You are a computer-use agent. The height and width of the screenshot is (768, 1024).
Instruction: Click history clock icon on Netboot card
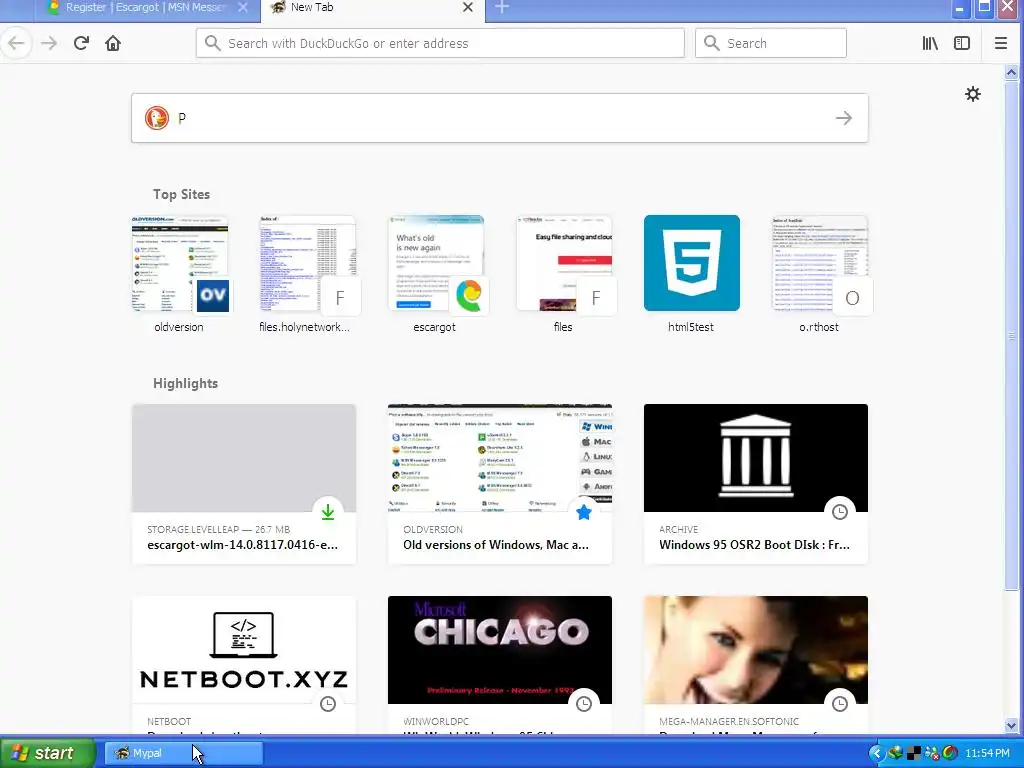click(328, 703)
